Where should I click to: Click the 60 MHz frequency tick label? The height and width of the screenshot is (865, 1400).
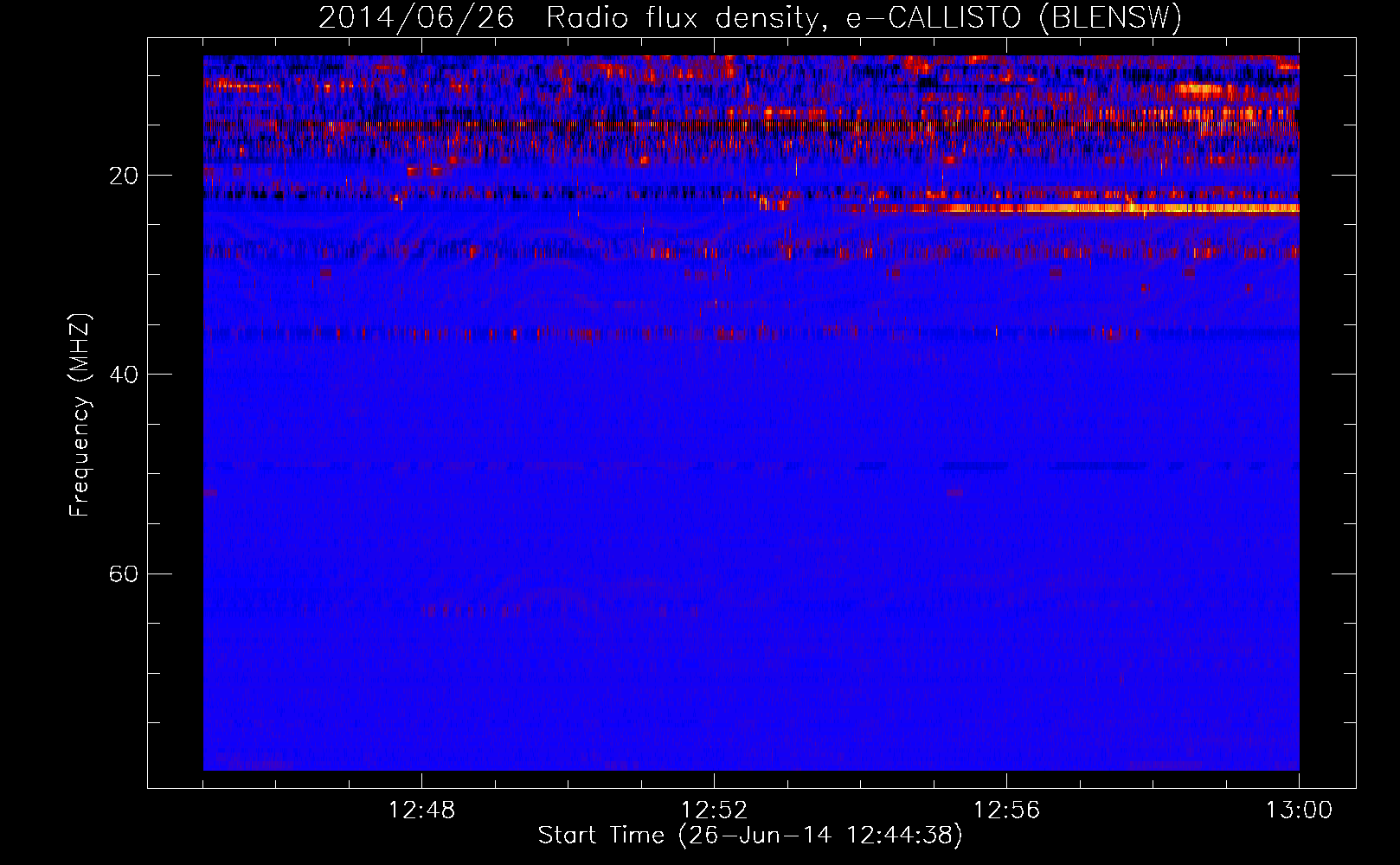[x=124, y=573]
